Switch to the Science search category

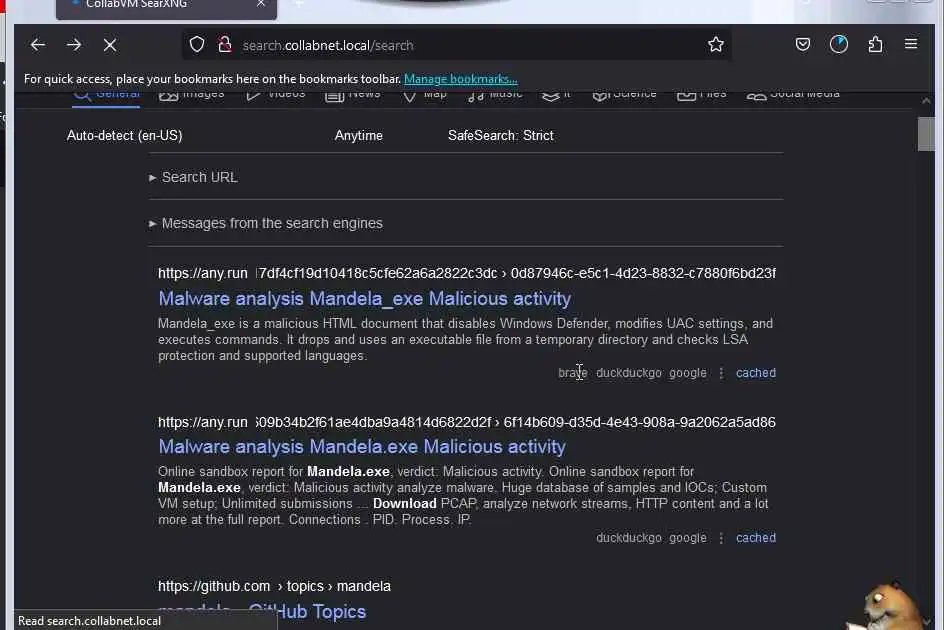[x=624, y=96]
